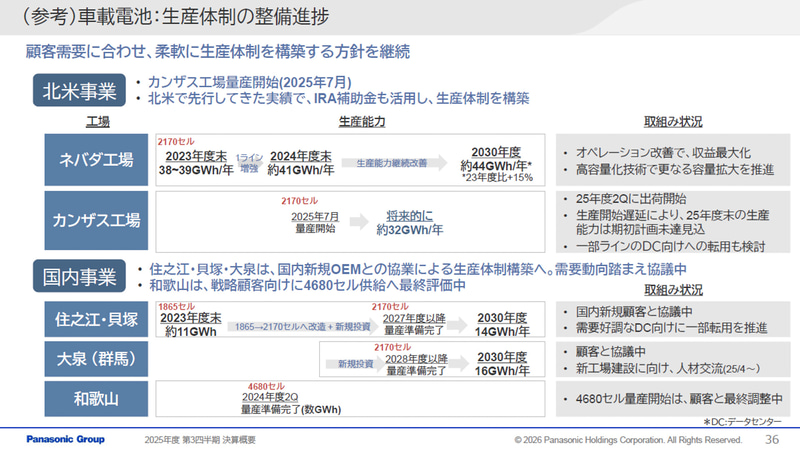Select bullet オペレーション改善で、収益最大化
This screenshot has width=800, height=449.
[x=663, y=153]
